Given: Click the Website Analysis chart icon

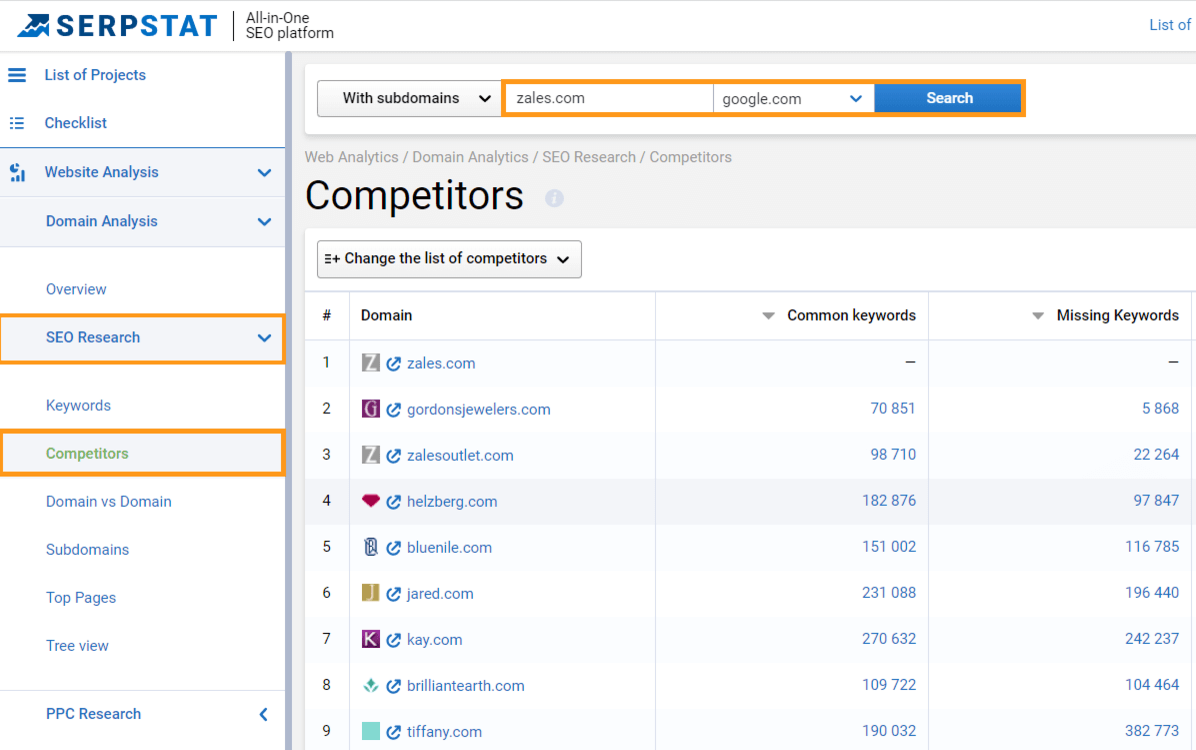Looking at the screenshot, I should pyautogui.click(x=17, y=172).
